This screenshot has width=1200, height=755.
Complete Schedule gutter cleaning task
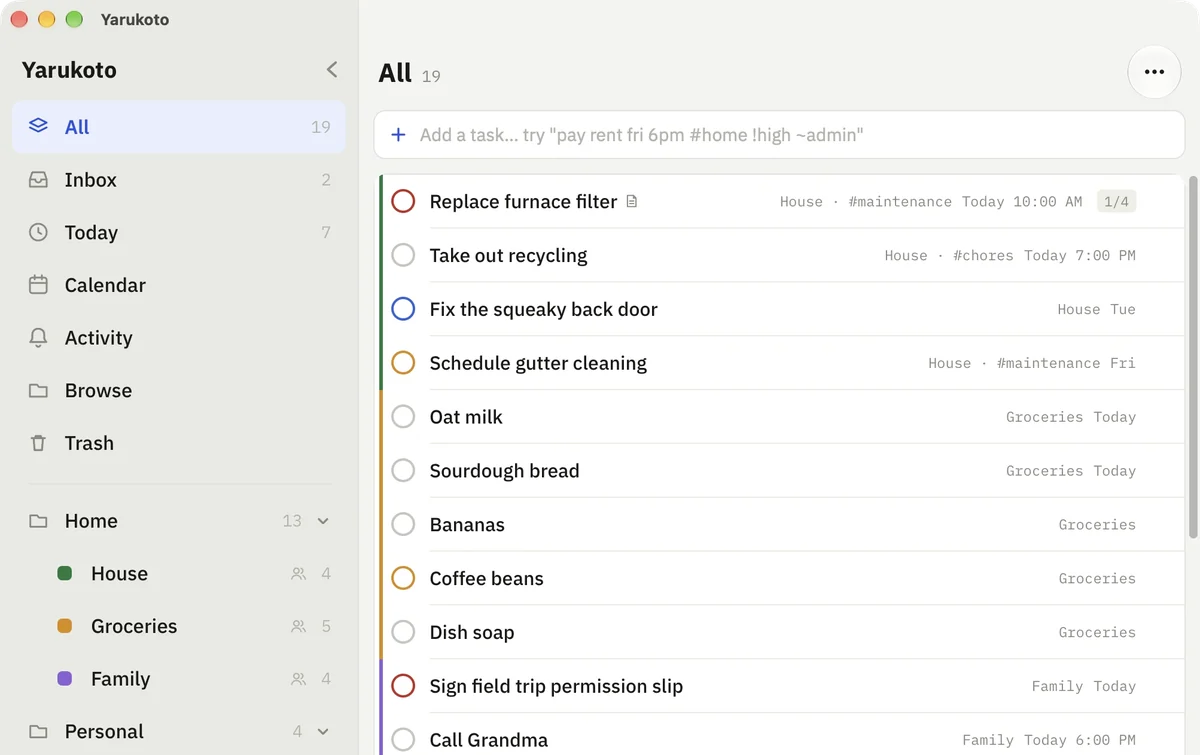[x=403, y=363]
